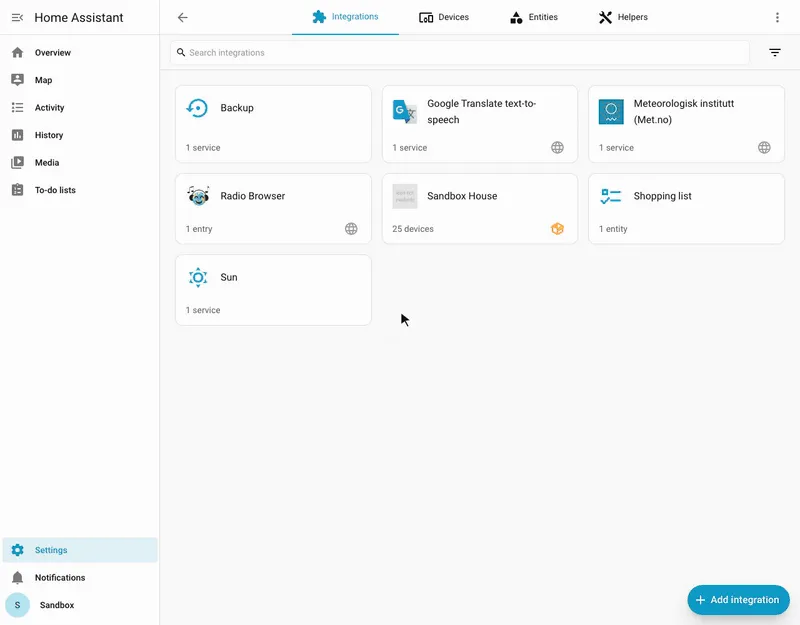Viewport: 800px width, 625px height.
Task: Click the cloud globe icon on Radio Browser
Action: pyautogui.click(x=351, y=229)
